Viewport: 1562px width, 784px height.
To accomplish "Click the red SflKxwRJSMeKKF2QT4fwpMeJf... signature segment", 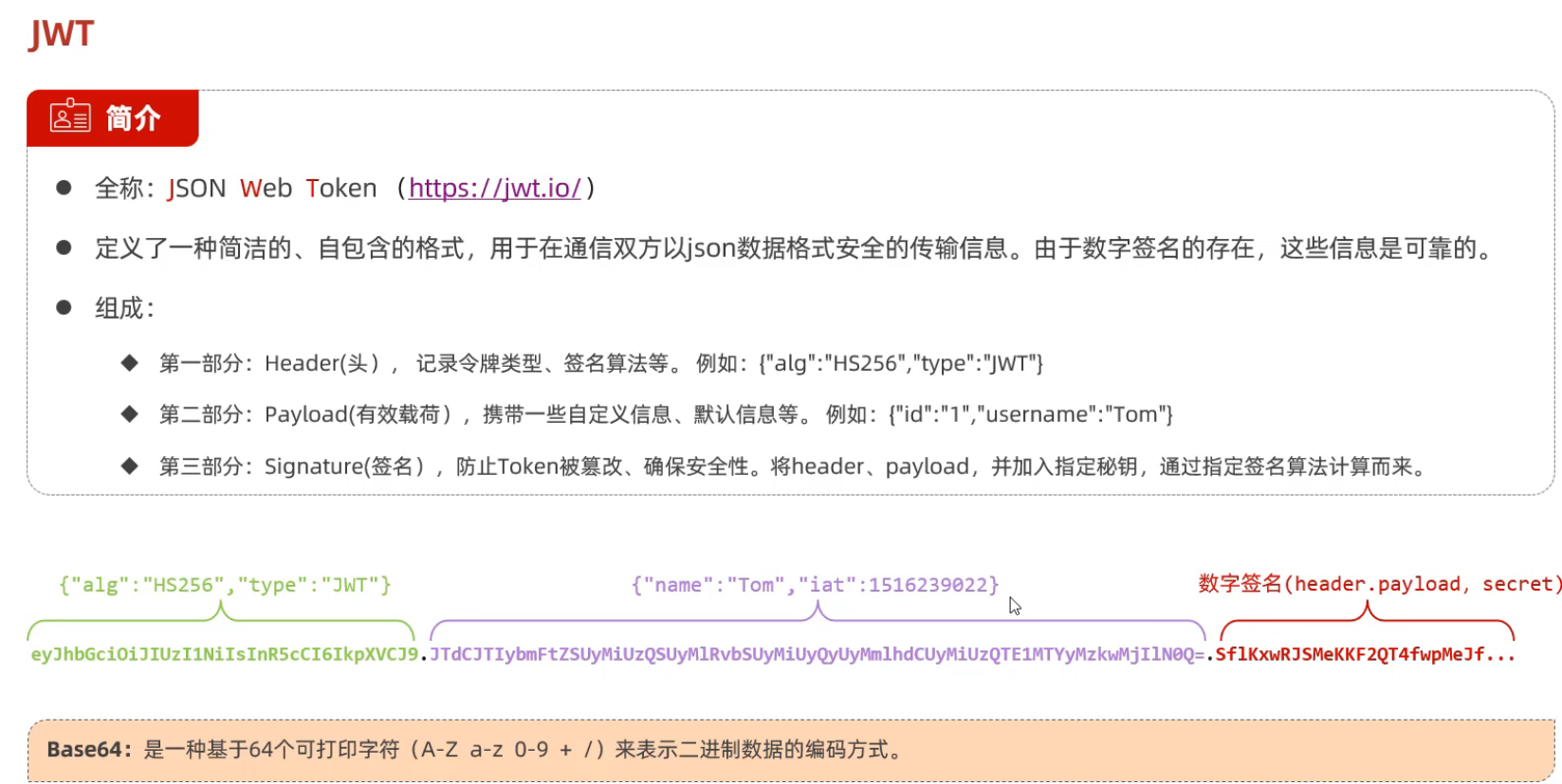I will point(1366,654).
